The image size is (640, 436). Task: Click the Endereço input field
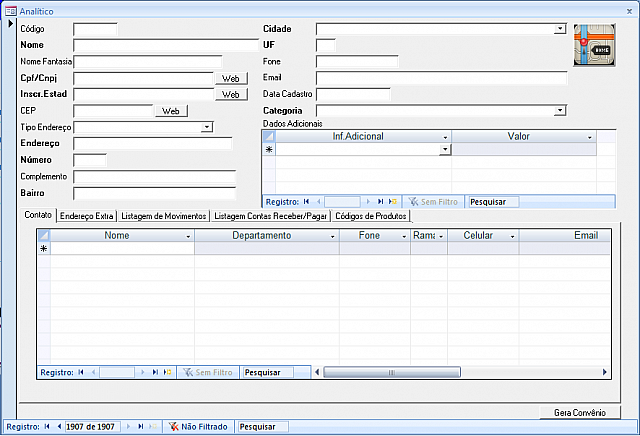pyautogui.click(x=153, y=144)
